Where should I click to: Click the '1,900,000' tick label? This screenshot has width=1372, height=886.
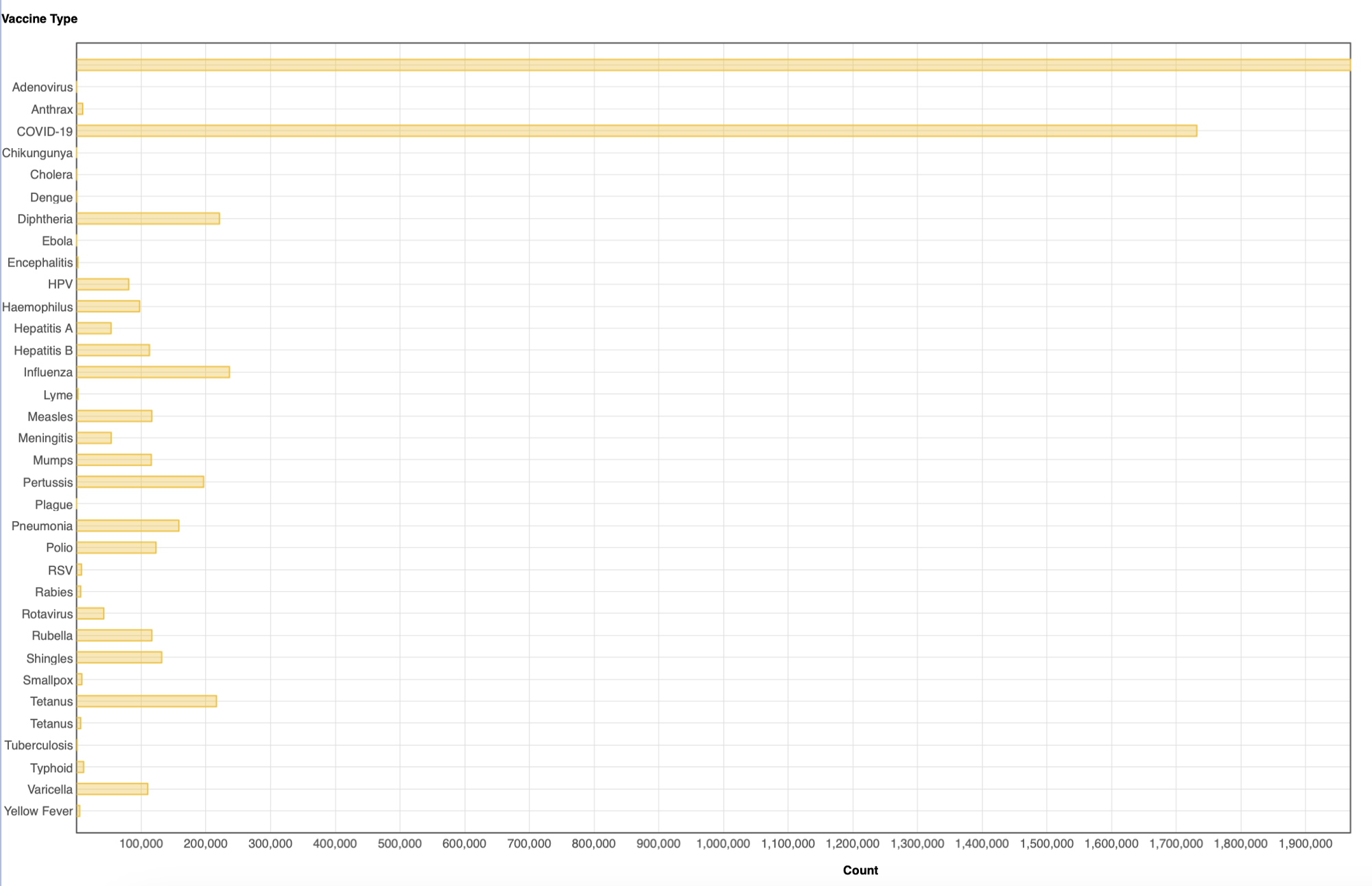coord(1305,843)
